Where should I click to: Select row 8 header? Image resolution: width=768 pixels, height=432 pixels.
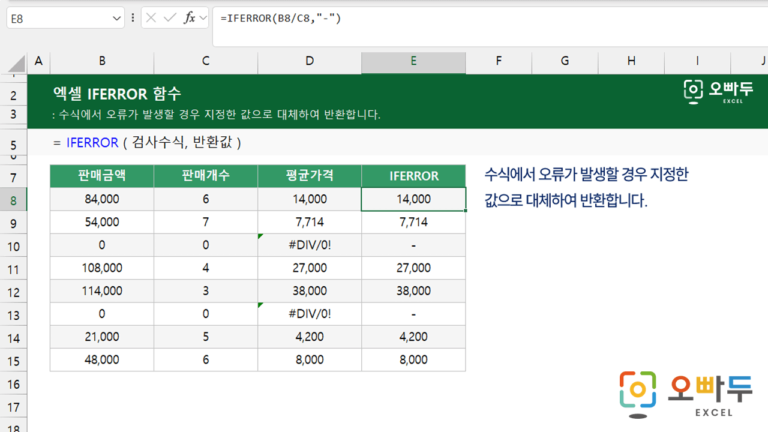pos(13,200)
